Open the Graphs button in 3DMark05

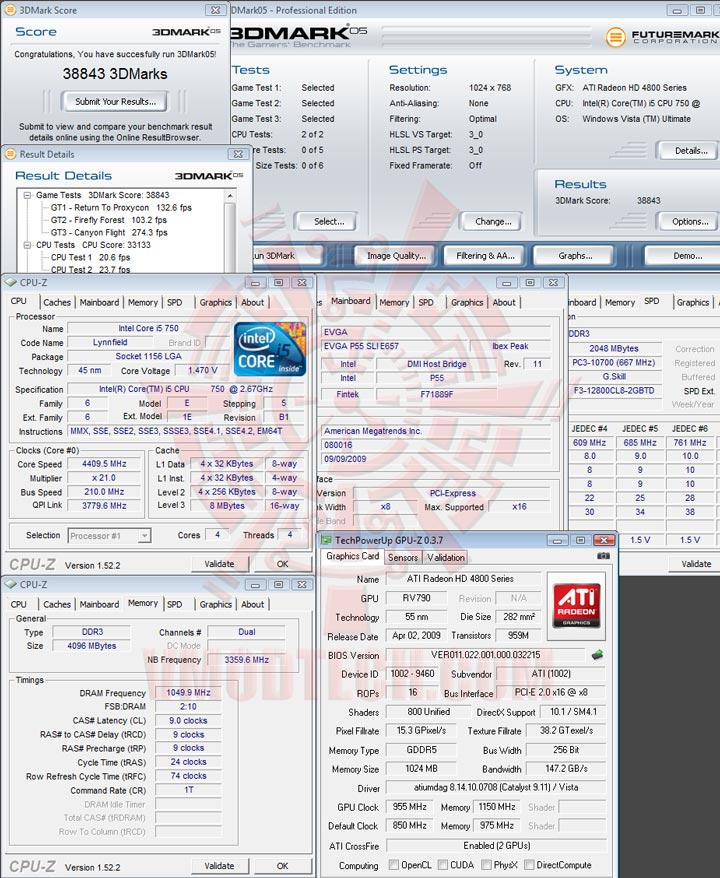(x=575, y=255)
